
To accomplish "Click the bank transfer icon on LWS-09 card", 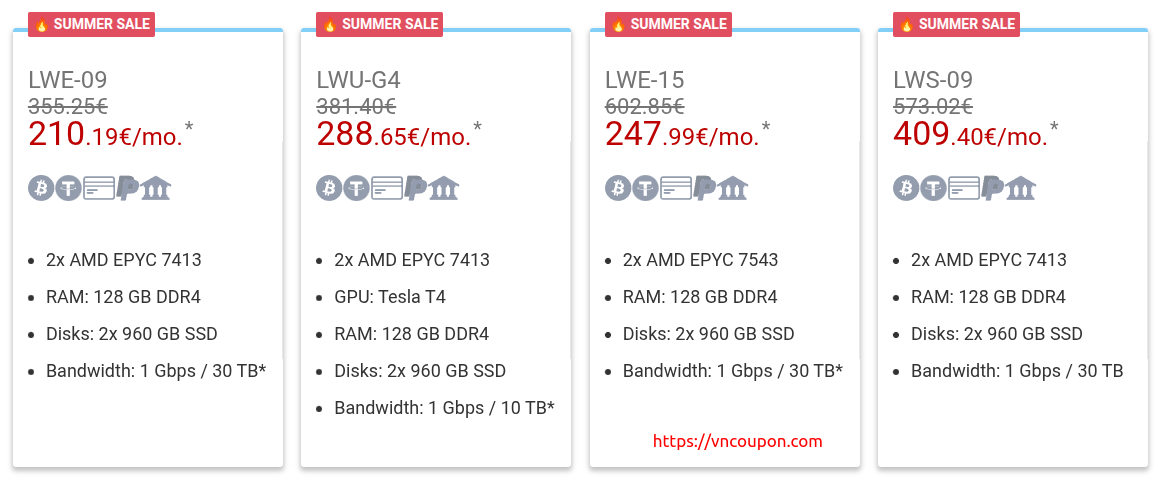I will (x=1021, y=188).
